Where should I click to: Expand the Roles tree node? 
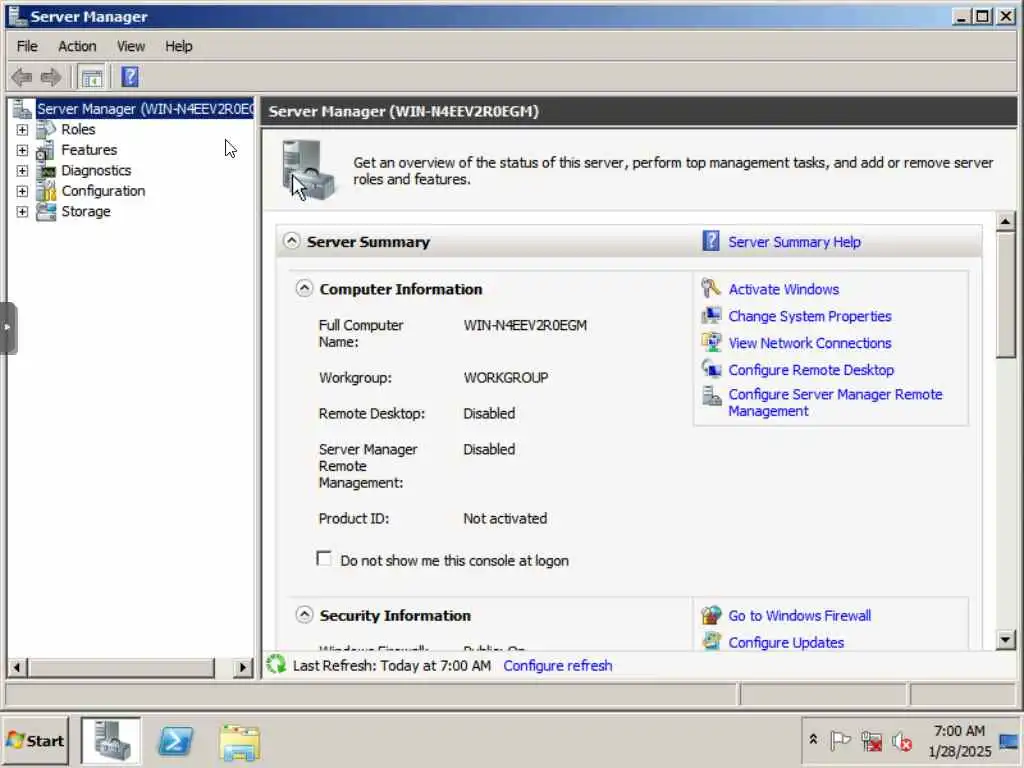[x=22, y=130]
